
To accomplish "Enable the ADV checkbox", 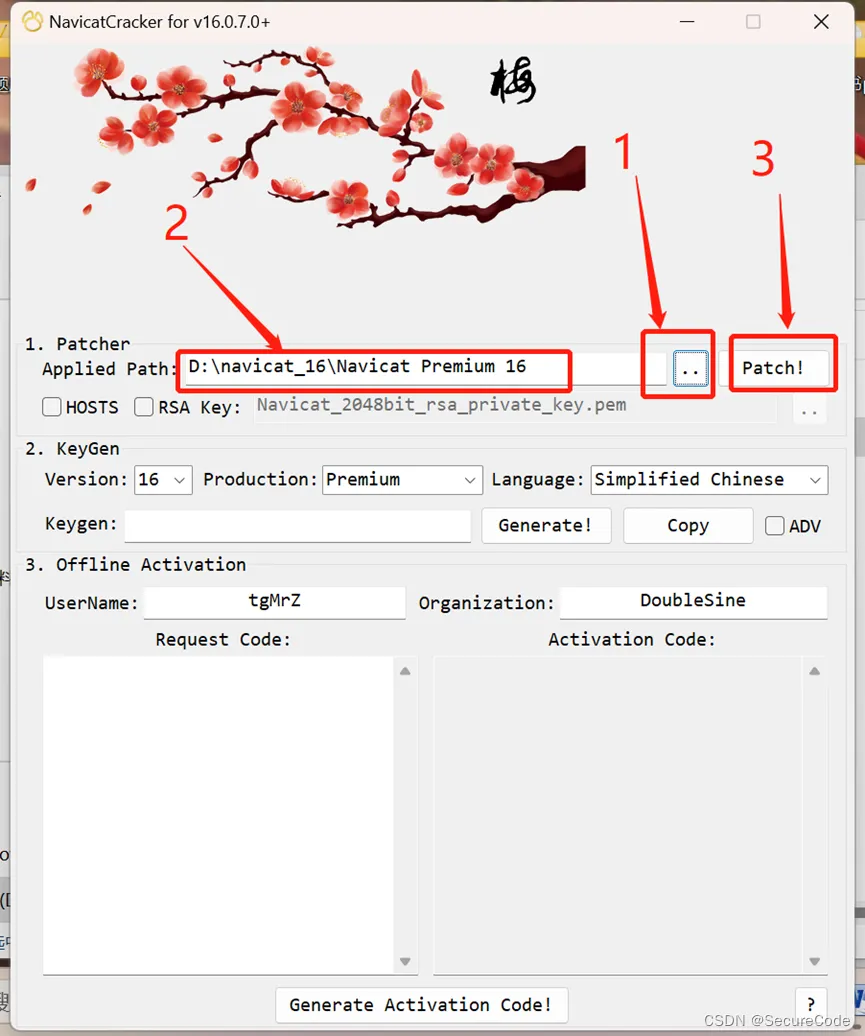I will [x=774, y=526].
